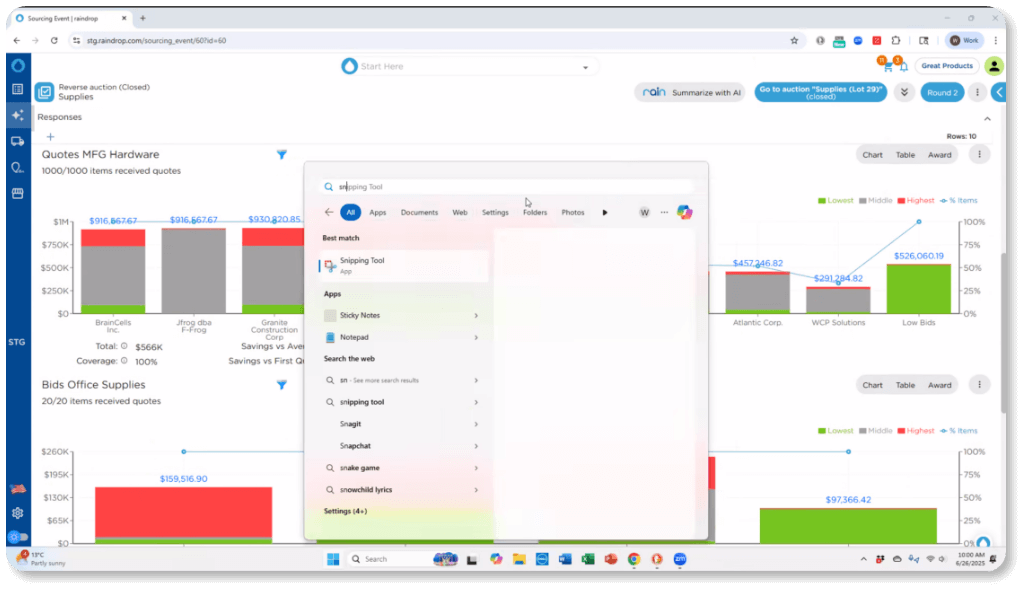Open the notifications bell icon
This screenshot has width=1024, height=590.
[x=903, y=66]
